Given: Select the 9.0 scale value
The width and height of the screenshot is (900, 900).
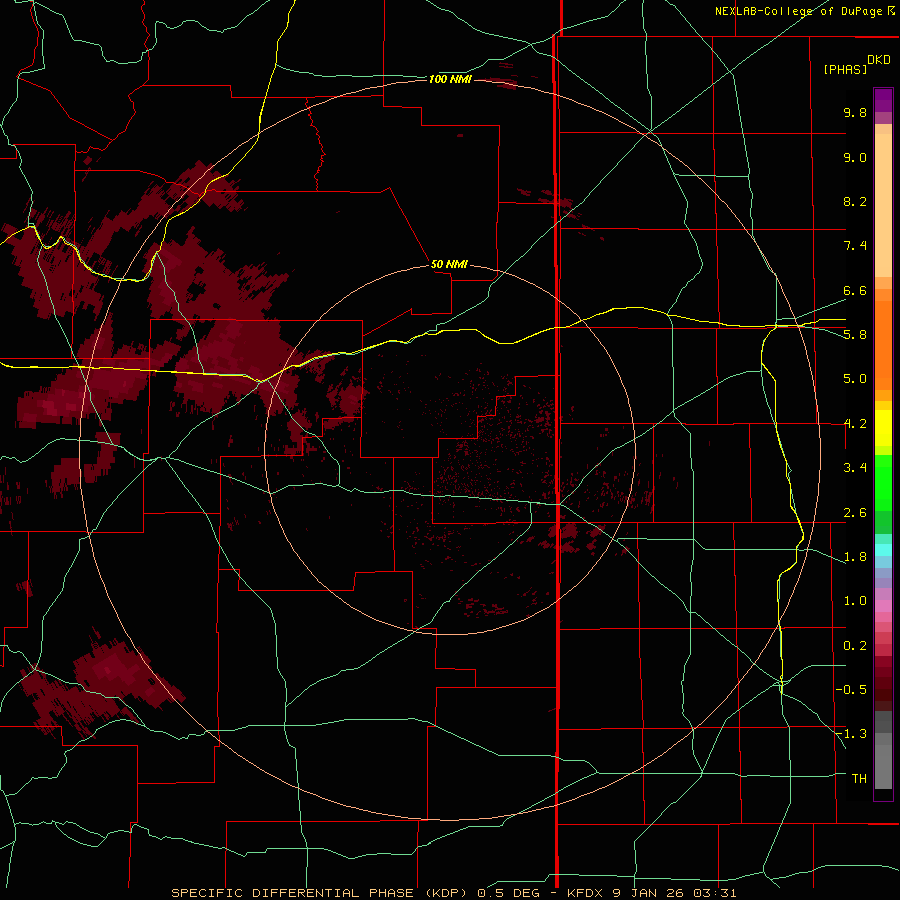Looking at the screenshot, I should tap(855, 157).
